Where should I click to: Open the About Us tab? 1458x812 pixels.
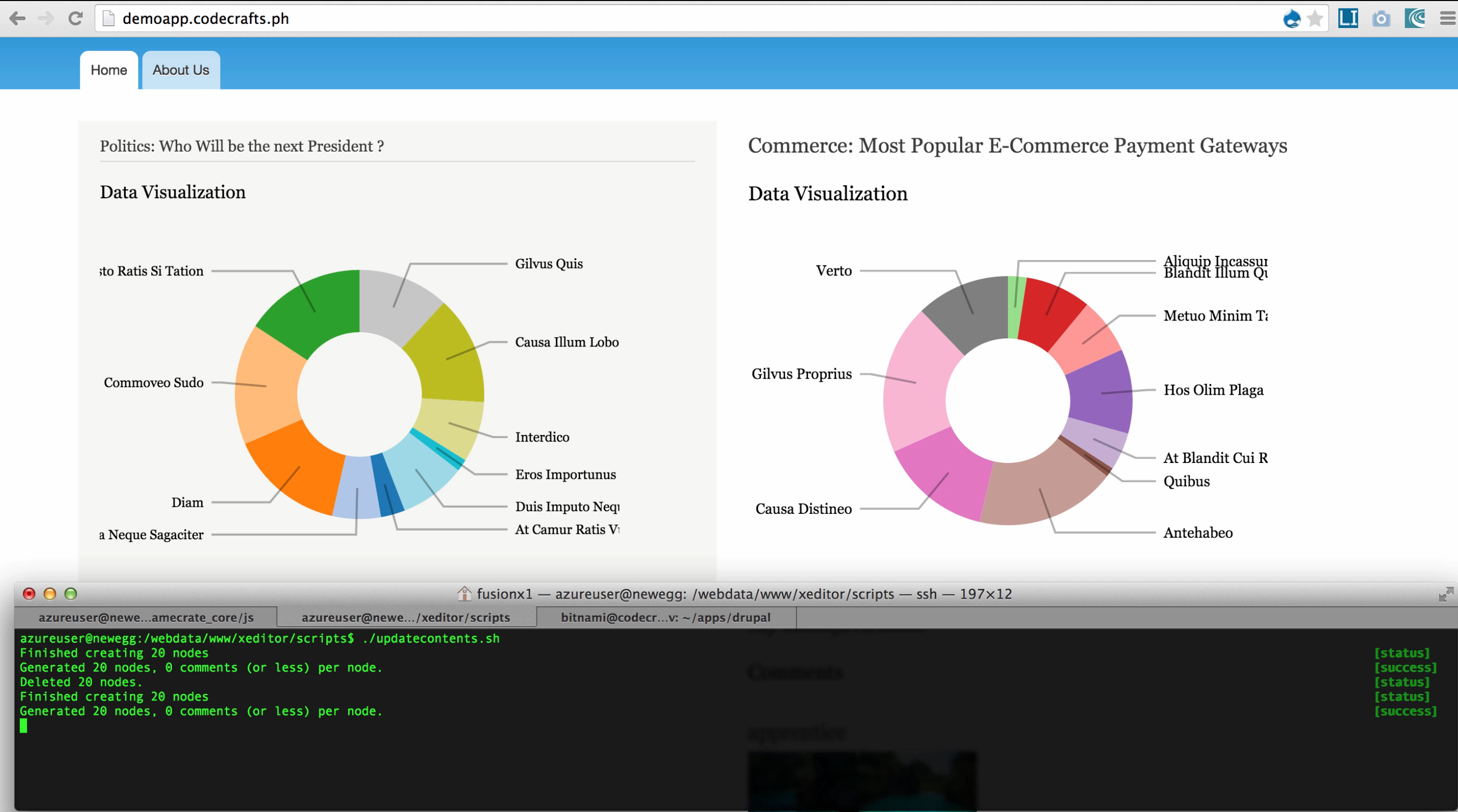181,70
